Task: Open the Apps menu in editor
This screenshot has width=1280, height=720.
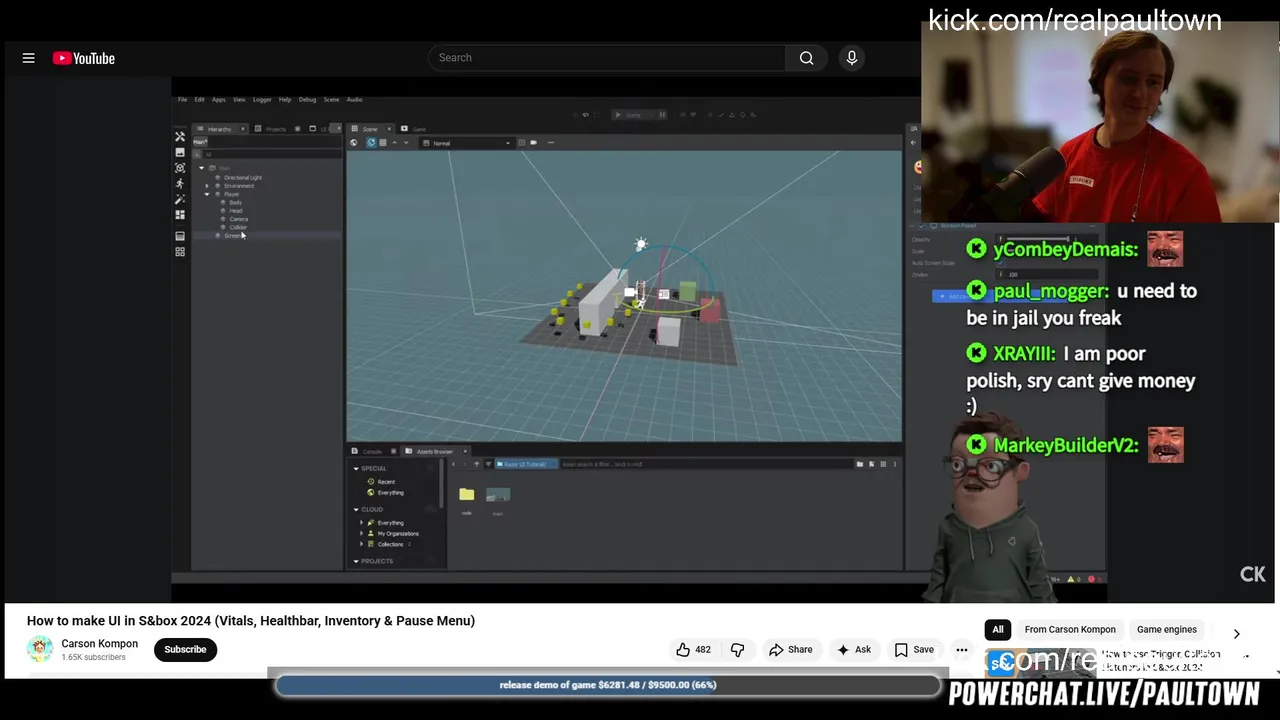Action: click(219, 100)
